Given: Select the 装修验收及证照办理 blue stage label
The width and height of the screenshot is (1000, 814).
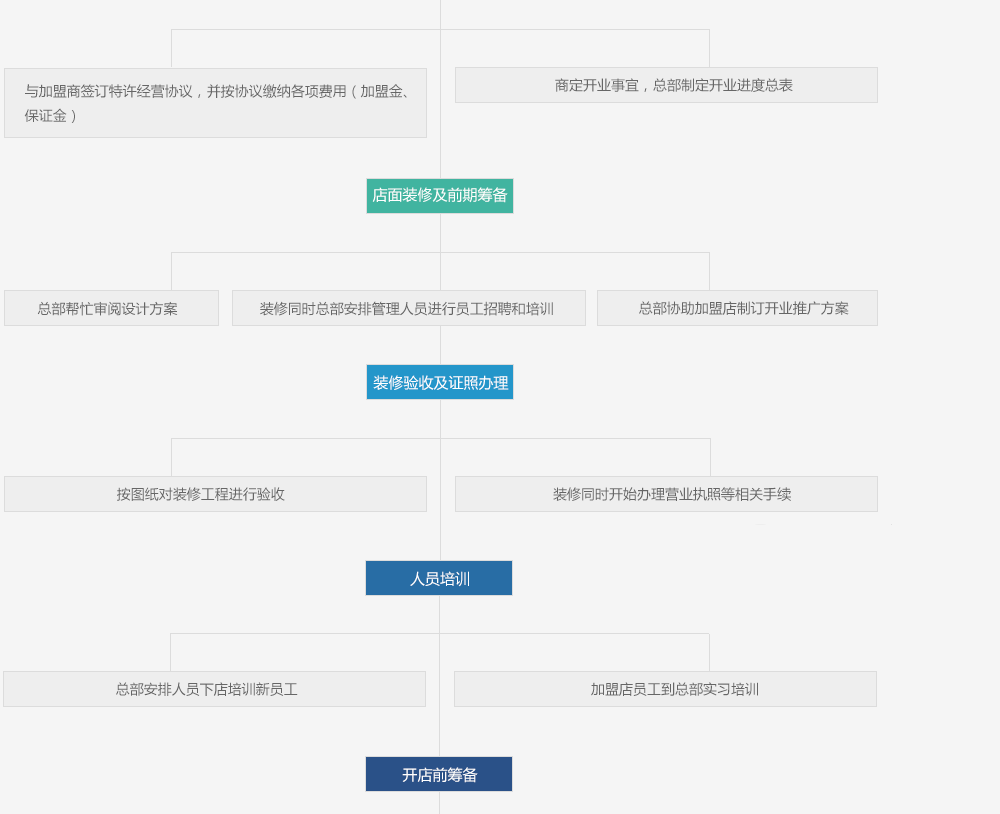Looking at the screenshot, I should click(x=439, y=382).
